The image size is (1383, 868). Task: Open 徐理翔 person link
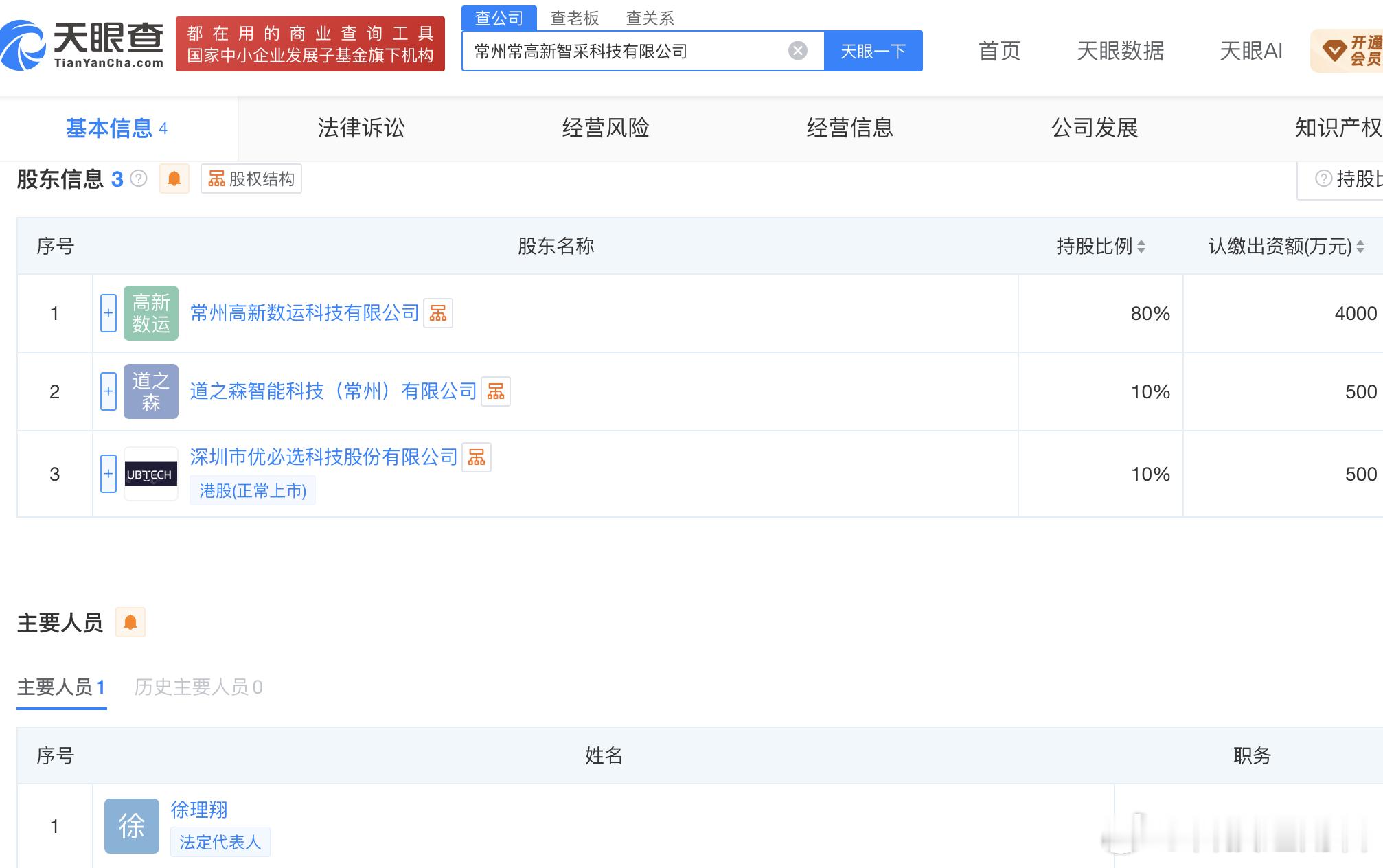[199, 810]
